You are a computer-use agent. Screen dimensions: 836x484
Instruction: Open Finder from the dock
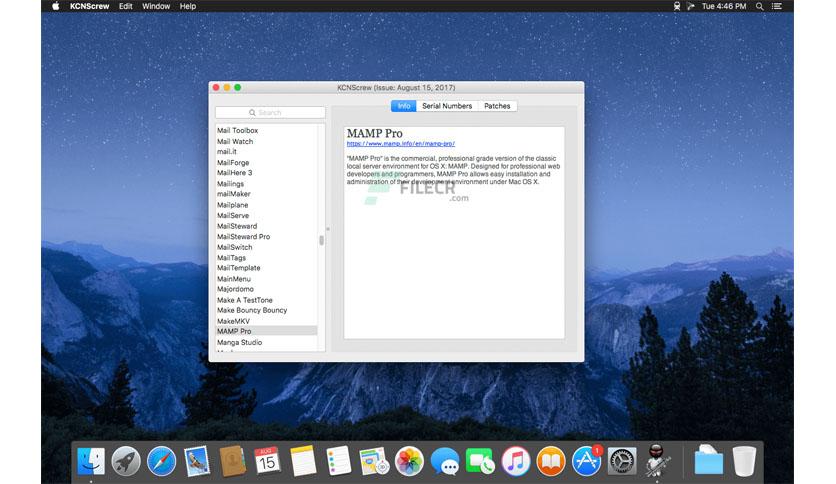(x=91, y=461)
